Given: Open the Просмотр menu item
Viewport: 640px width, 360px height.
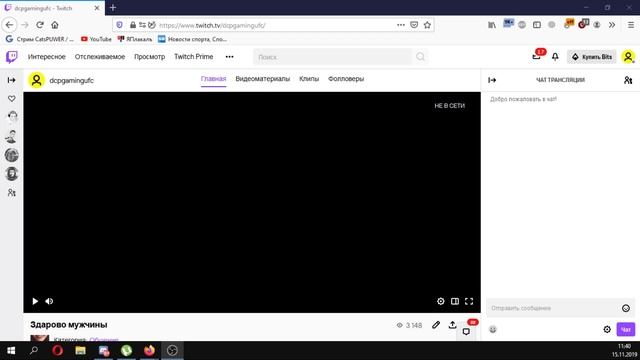Looking at the screenshot, I should pos(149,57).
